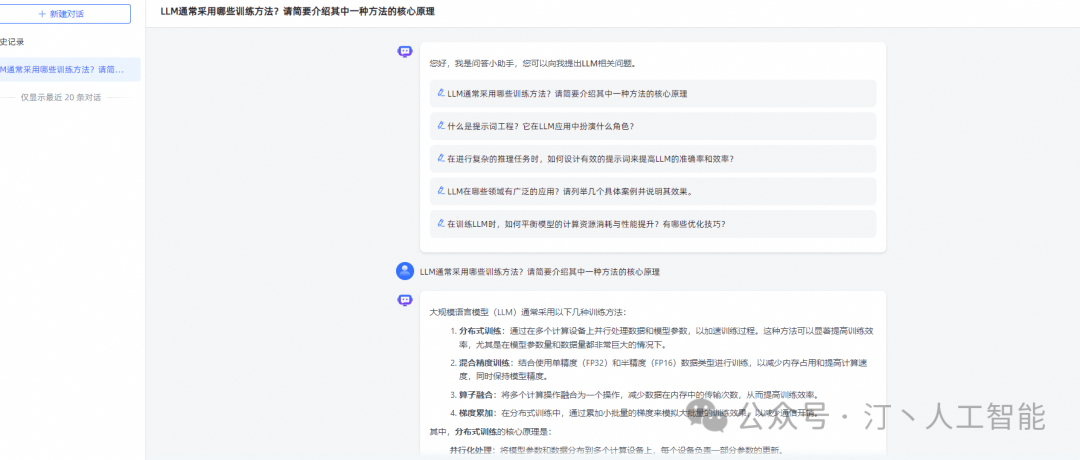This screenshot has width=1080, height=460.
Task: Click the blue user avatar icon
Action: (405, 271)
